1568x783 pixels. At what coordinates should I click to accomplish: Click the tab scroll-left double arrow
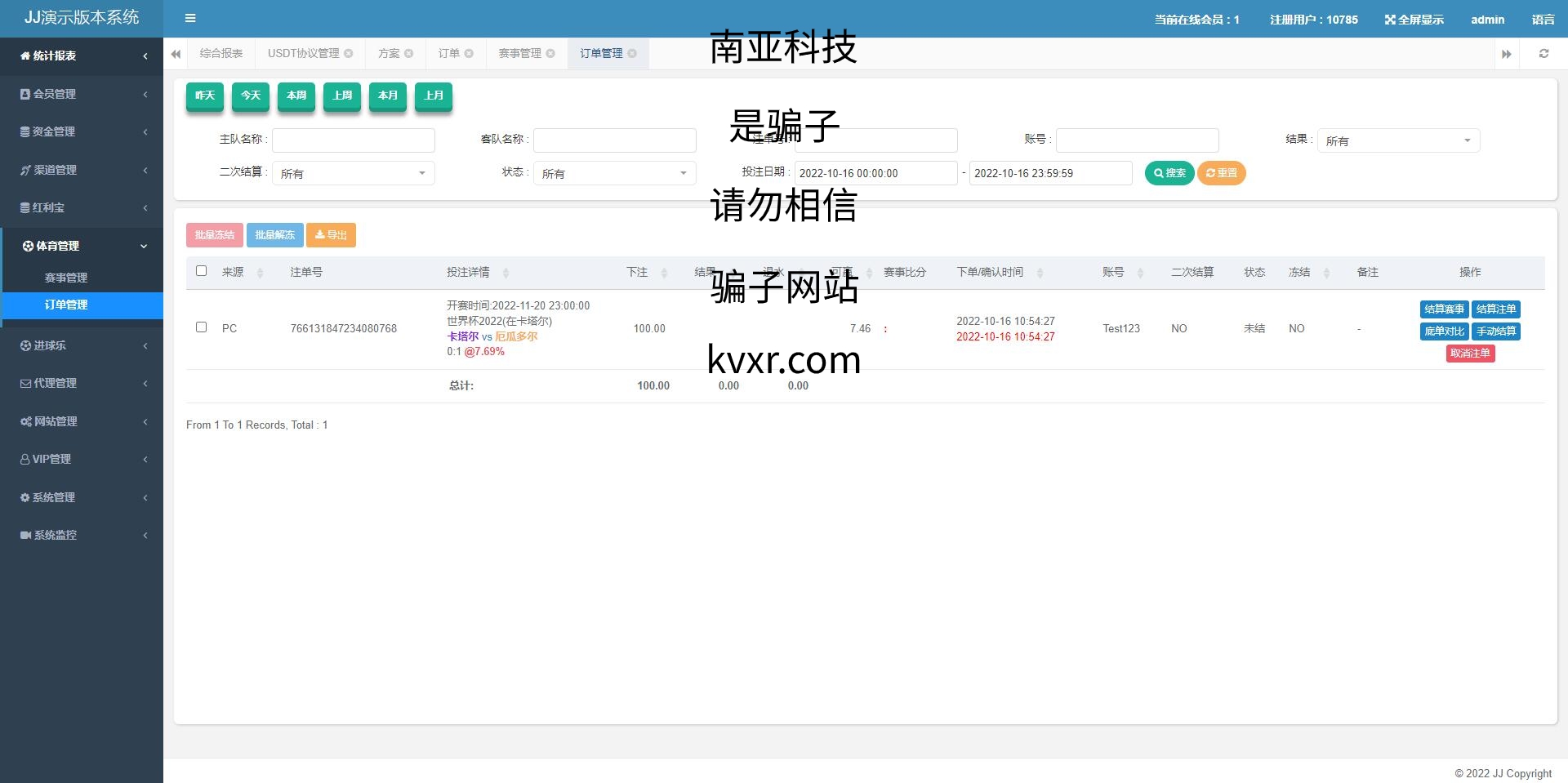176,54
